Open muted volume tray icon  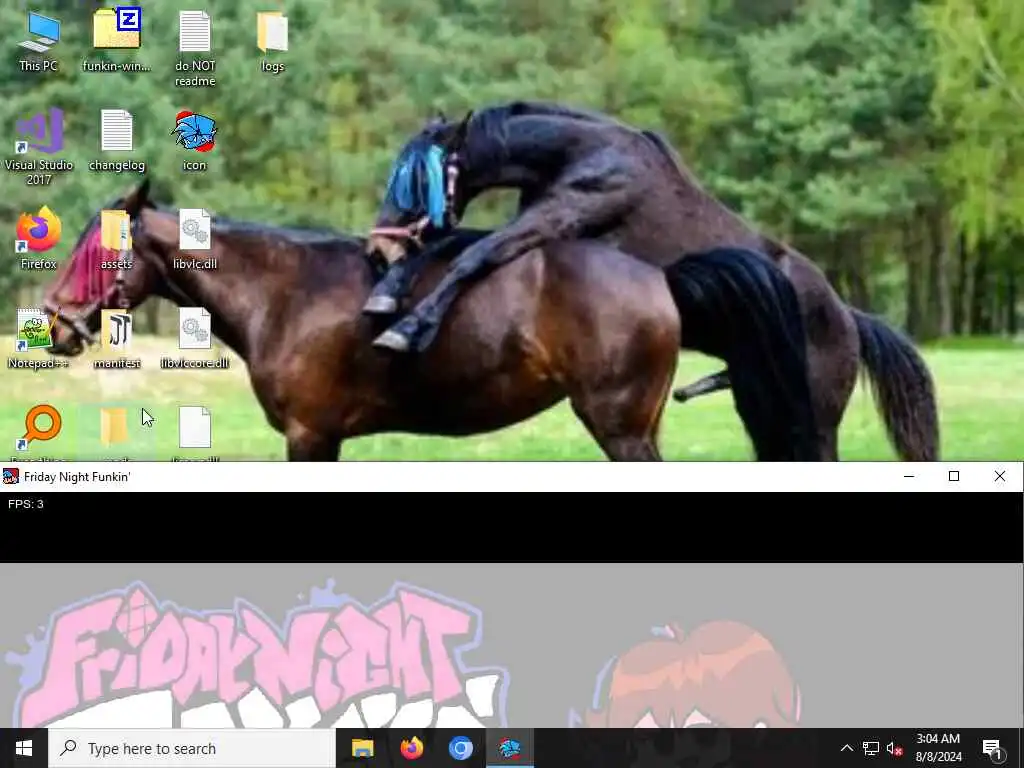894,748
